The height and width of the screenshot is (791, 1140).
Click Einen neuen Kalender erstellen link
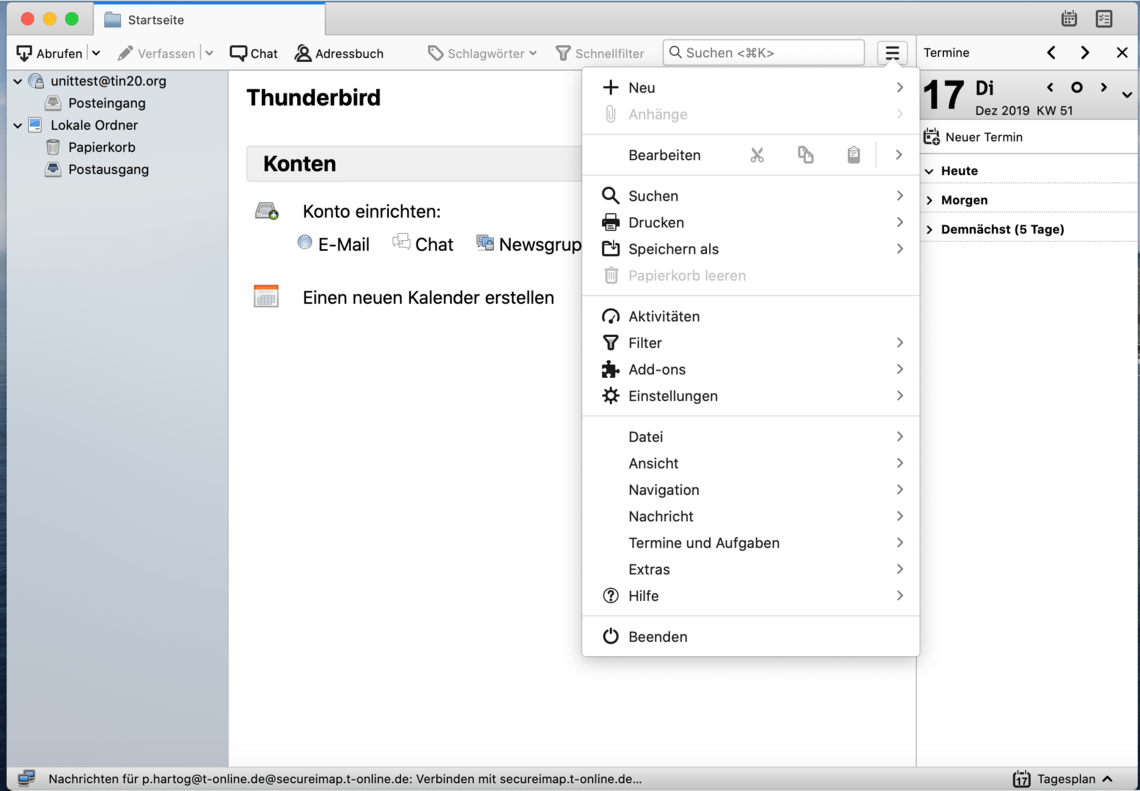(x=428, y=297)
